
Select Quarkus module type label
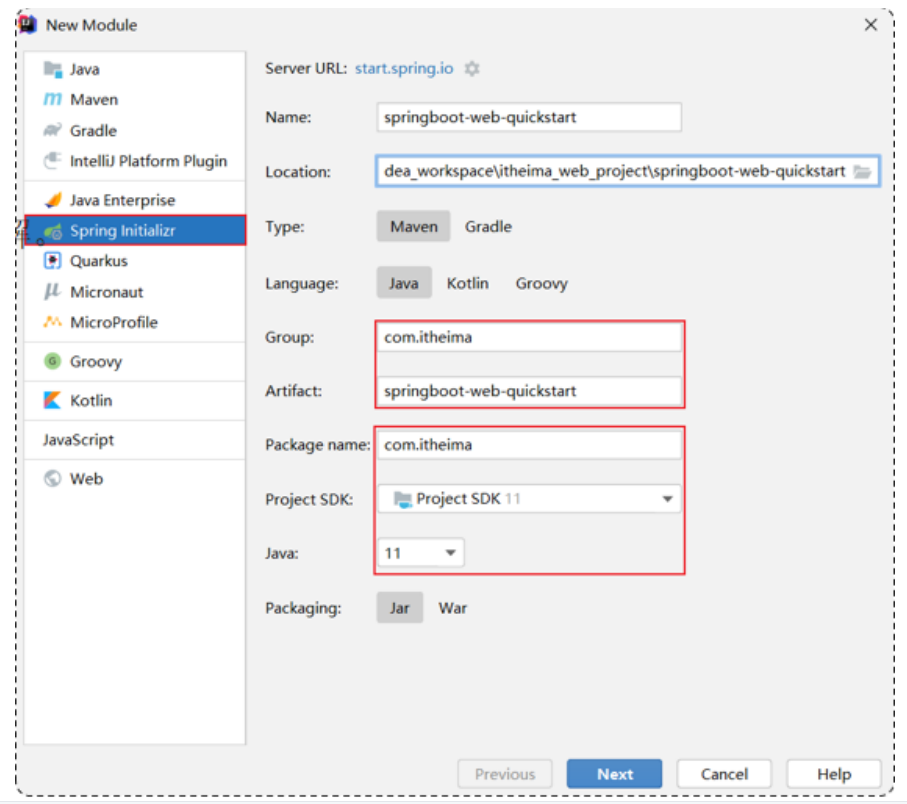[98, 261]
